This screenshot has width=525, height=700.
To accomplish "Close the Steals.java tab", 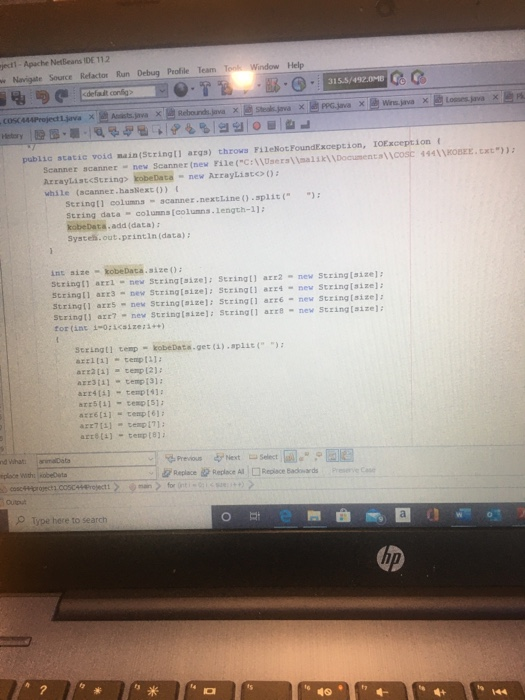I will [301, 107].
